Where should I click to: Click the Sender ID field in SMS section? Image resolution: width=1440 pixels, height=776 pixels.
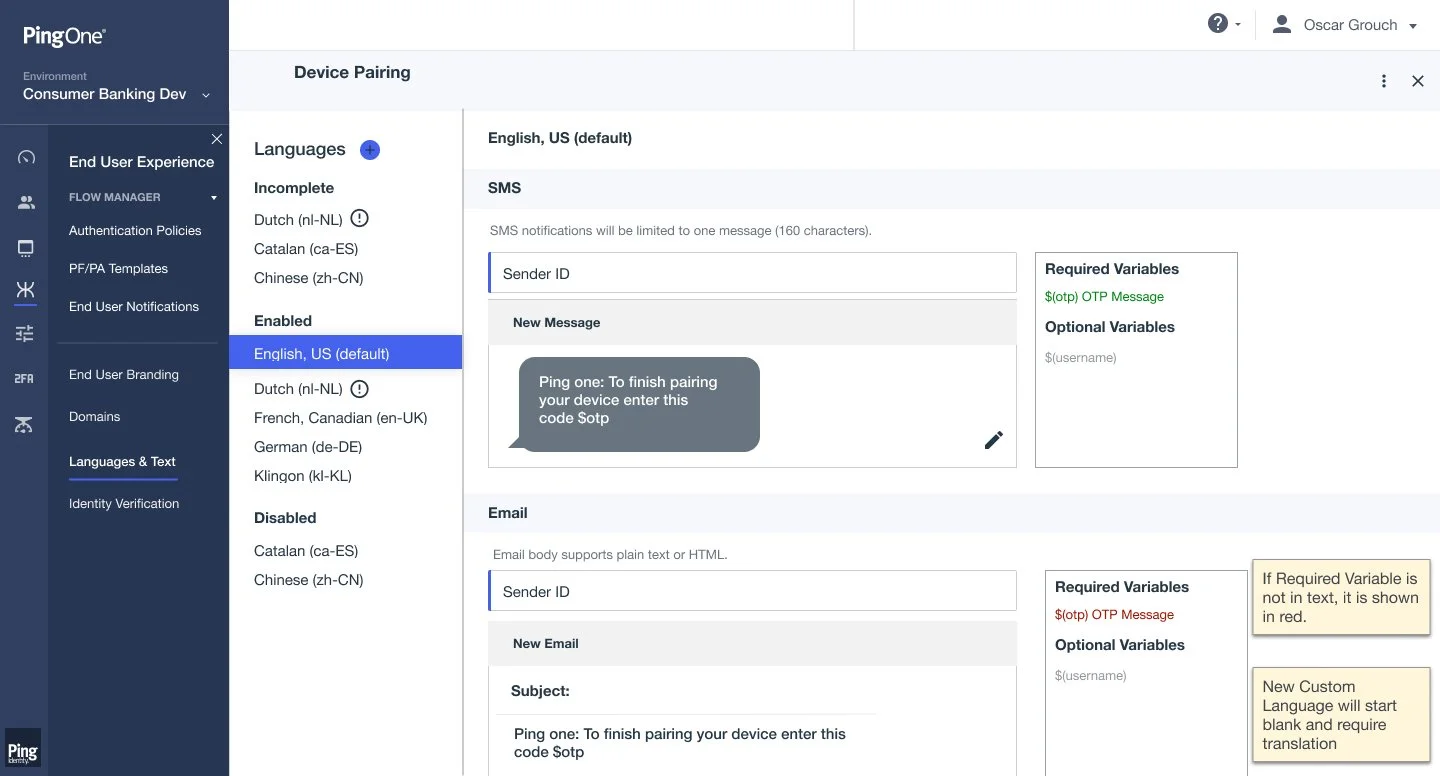pyautogui.click(x=752, y=273)
